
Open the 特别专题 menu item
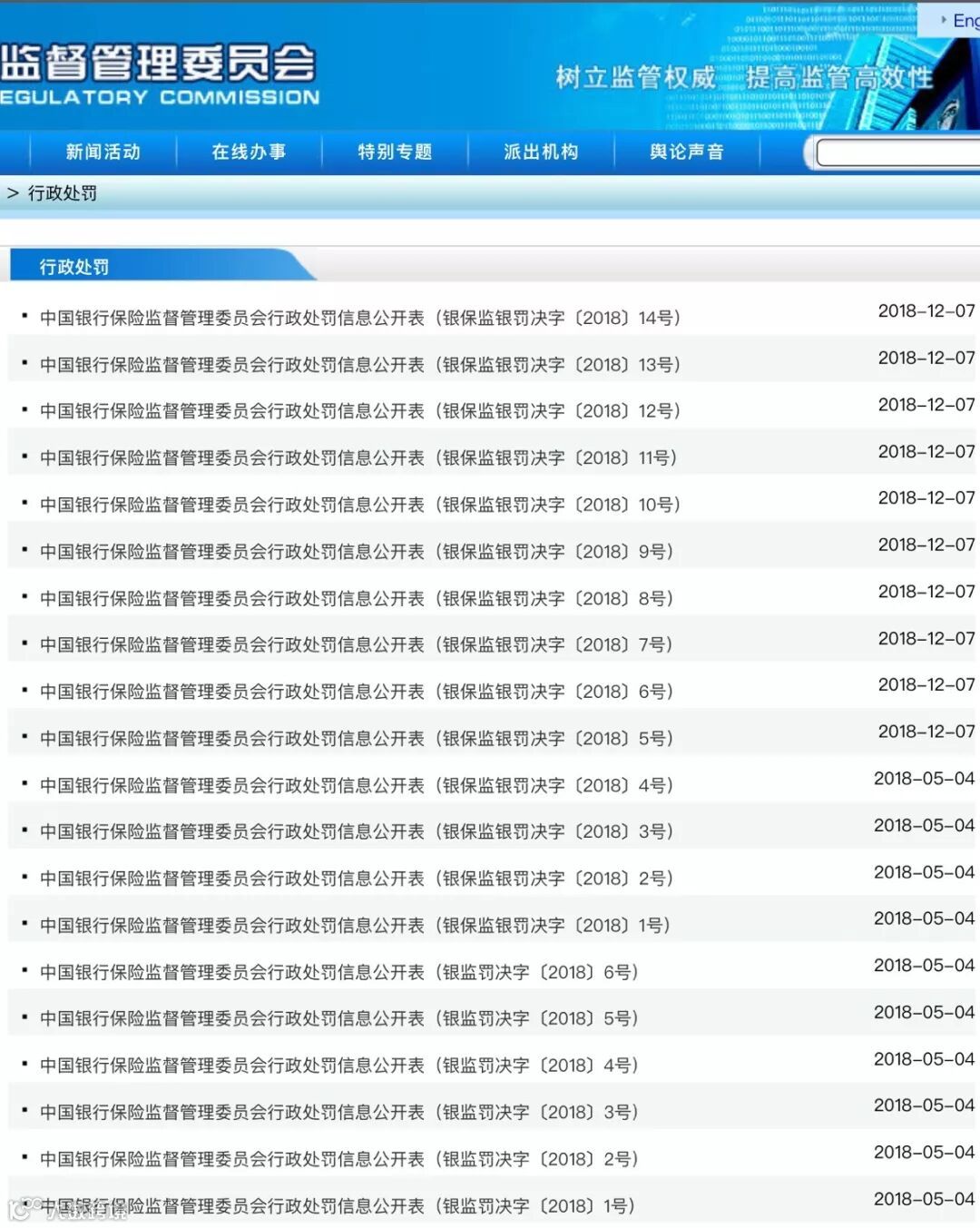coord(395,152)
